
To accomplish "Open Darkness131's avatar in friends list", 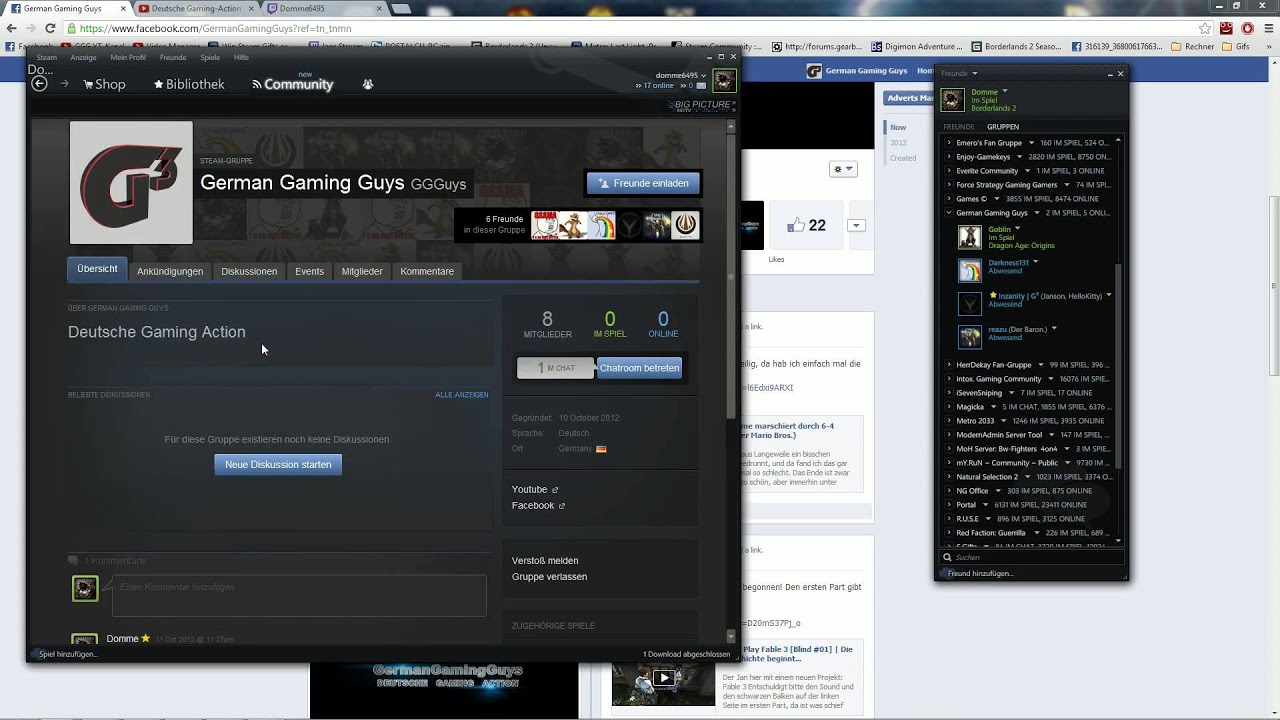I will coord(970,271).
